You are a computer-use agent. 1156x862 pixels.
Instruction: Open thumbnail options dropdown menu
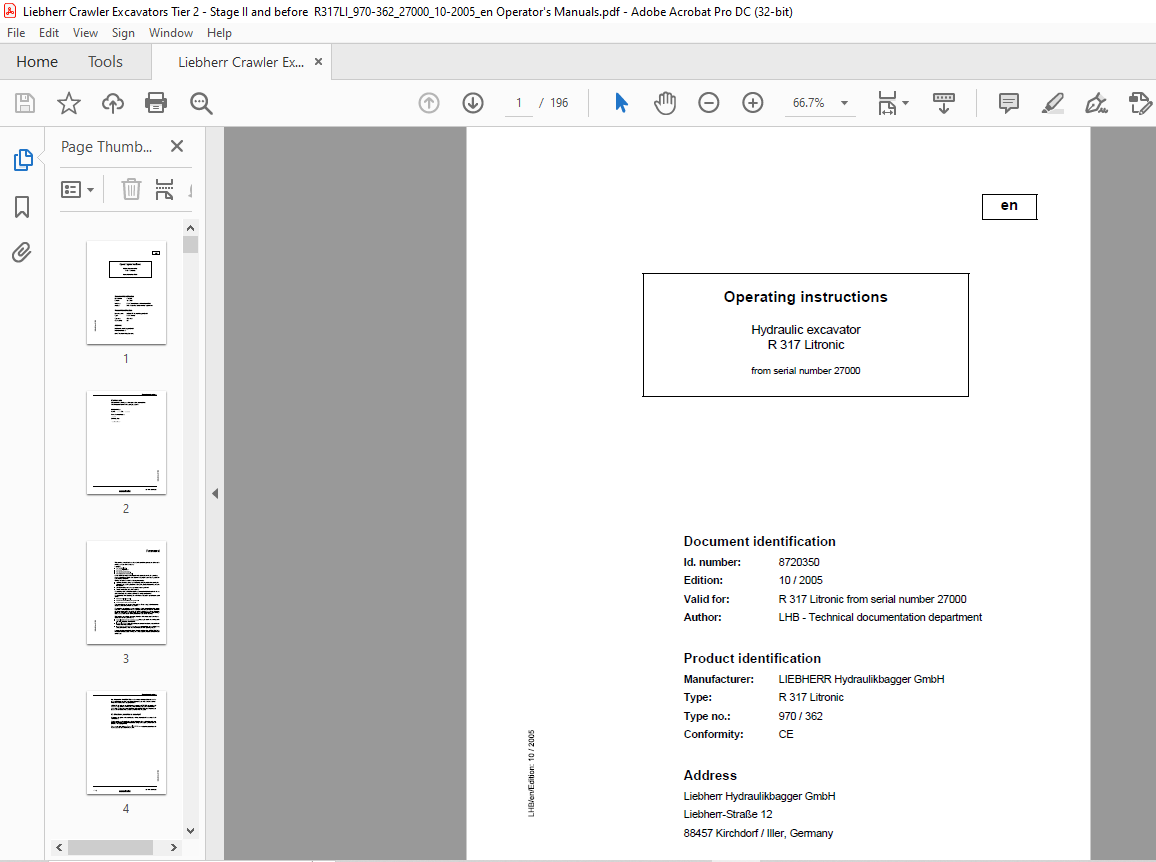[x=77, y=190]
